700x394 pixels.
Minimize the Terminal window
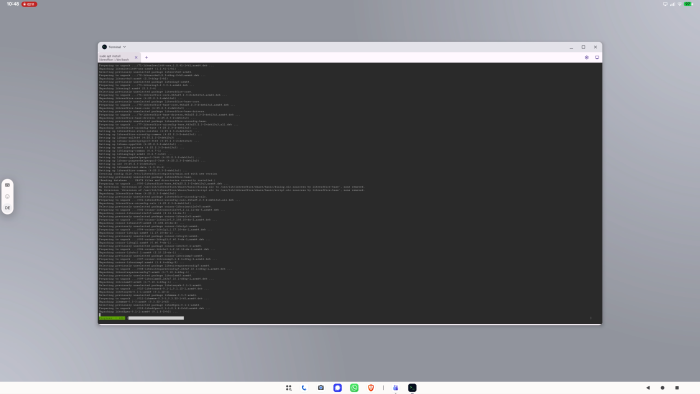571,47
